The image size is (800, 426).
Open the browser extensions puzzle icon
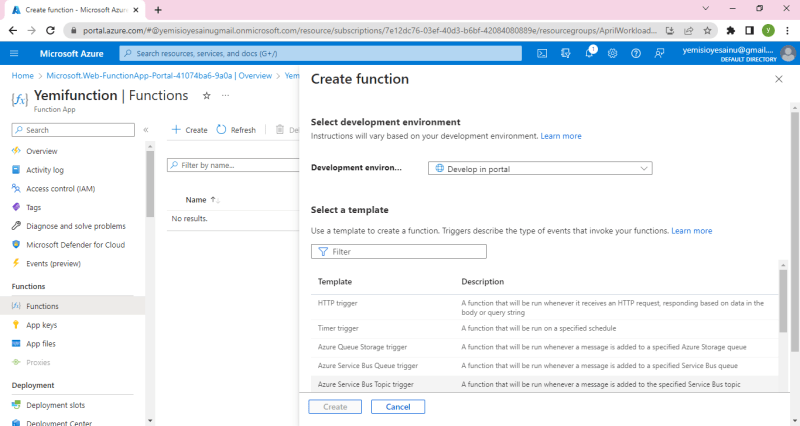click(x=731, y=31)
